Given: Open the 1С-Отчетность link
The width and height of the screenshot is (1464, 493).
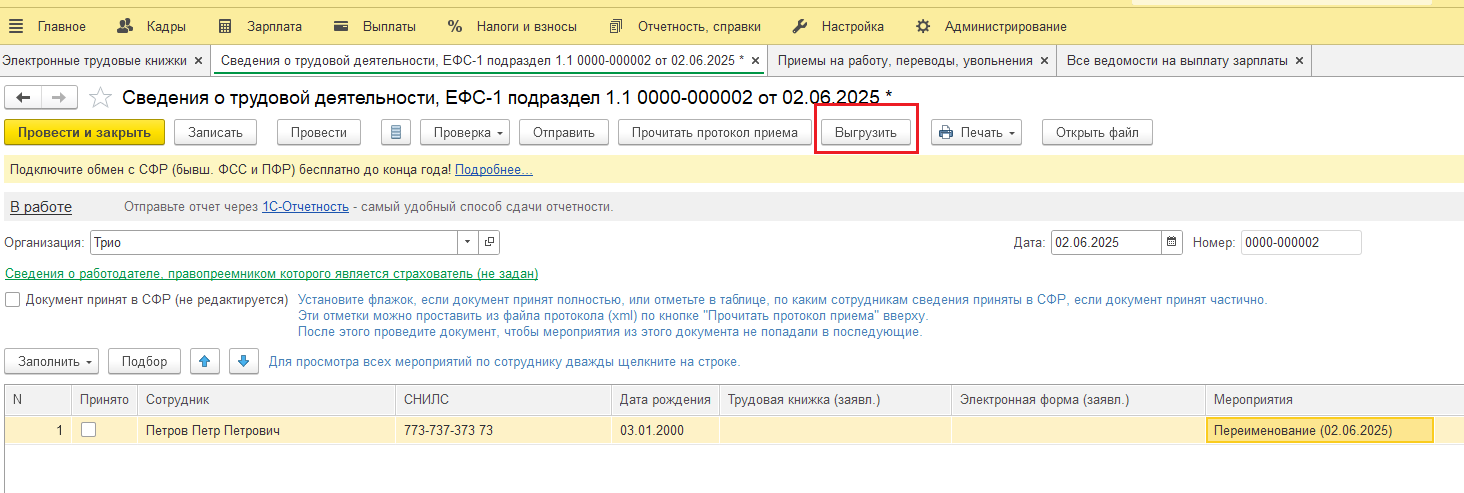Looking at the screenshot, I should [x=305, y=207].
